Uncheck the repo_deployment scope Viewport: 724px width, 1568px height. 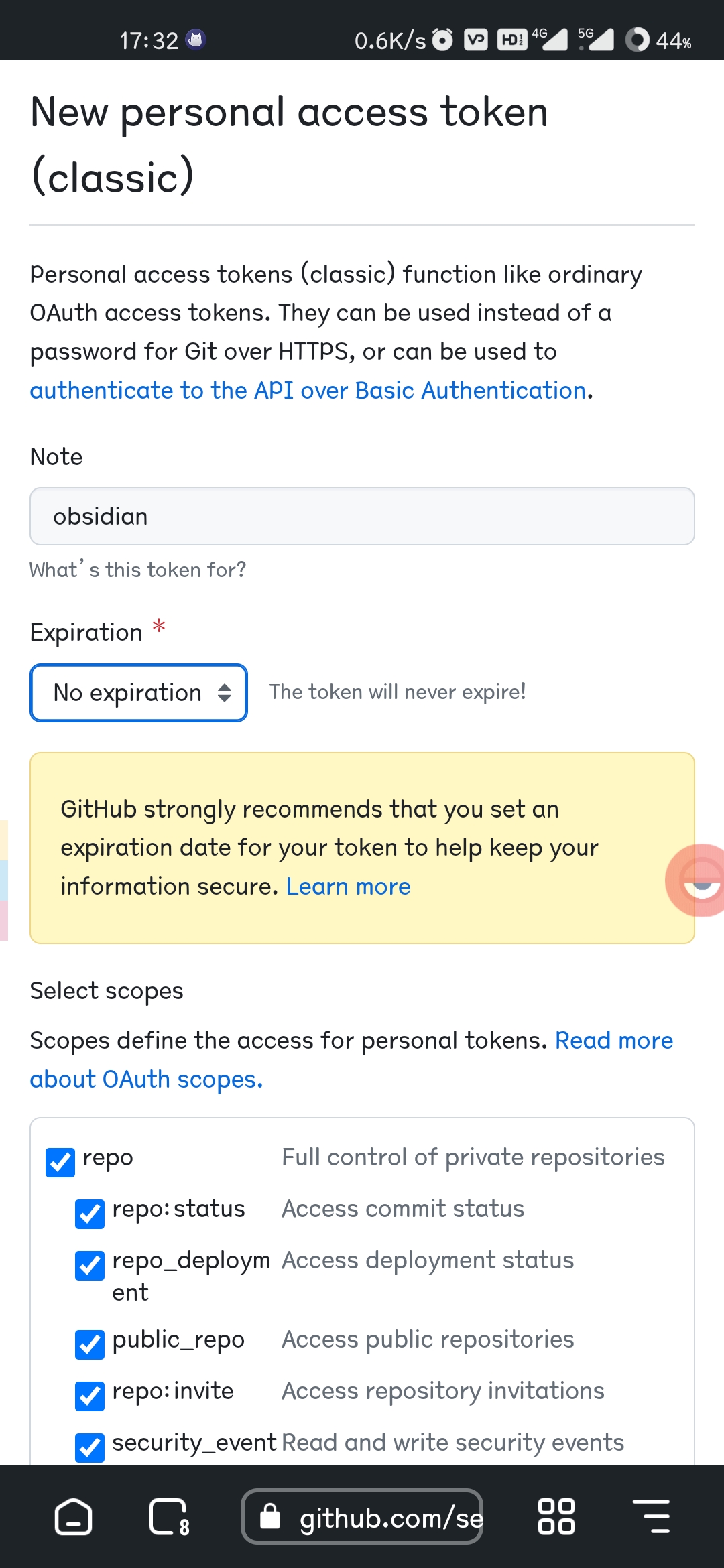coord(90,1265)
